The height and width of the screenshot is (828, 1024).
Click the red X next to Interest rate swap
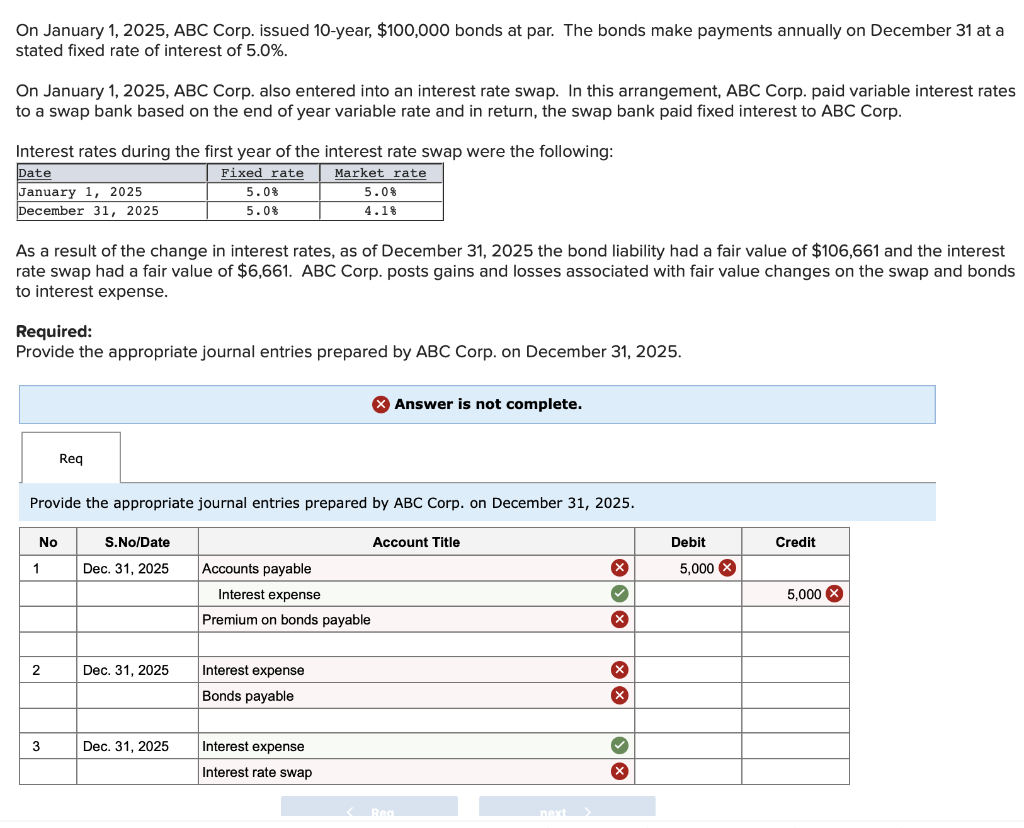(x=618, y=771)
